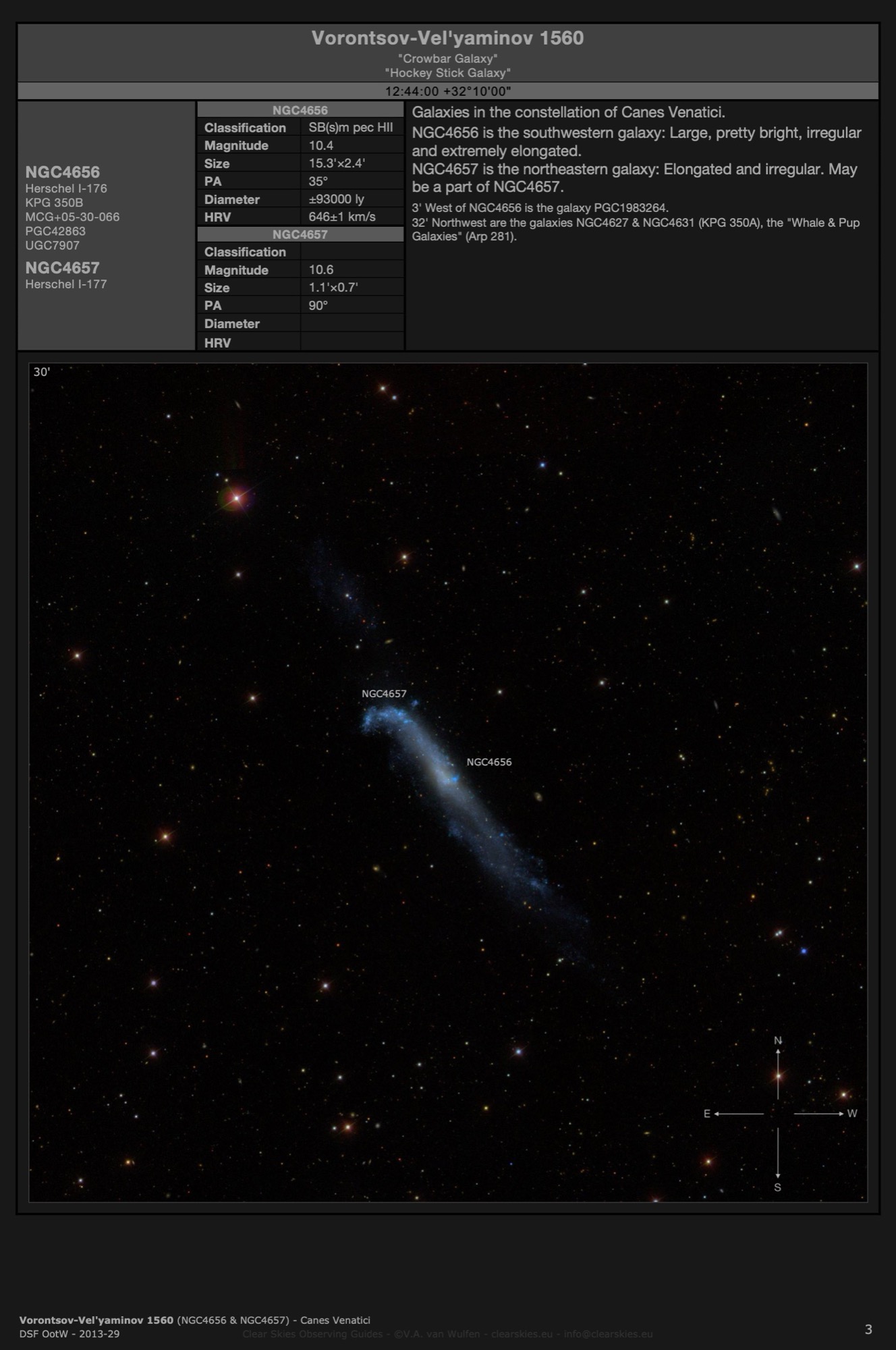Click the info@clearskies.eu email address
This screenshot has width=896, height=1350.
click(608, 1334)
